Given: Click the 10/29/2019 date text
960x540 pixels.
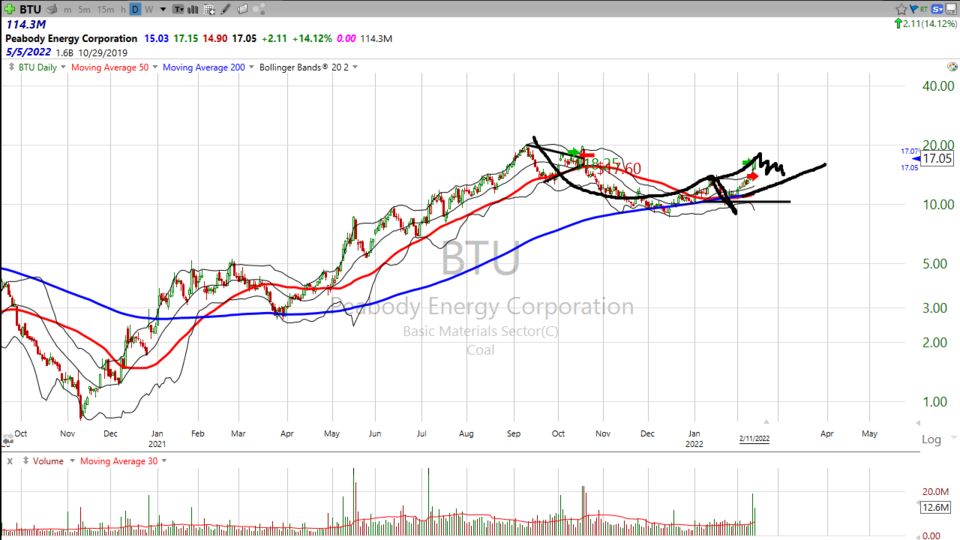Looking at the screenshot, I should click(x=102, y=53).
